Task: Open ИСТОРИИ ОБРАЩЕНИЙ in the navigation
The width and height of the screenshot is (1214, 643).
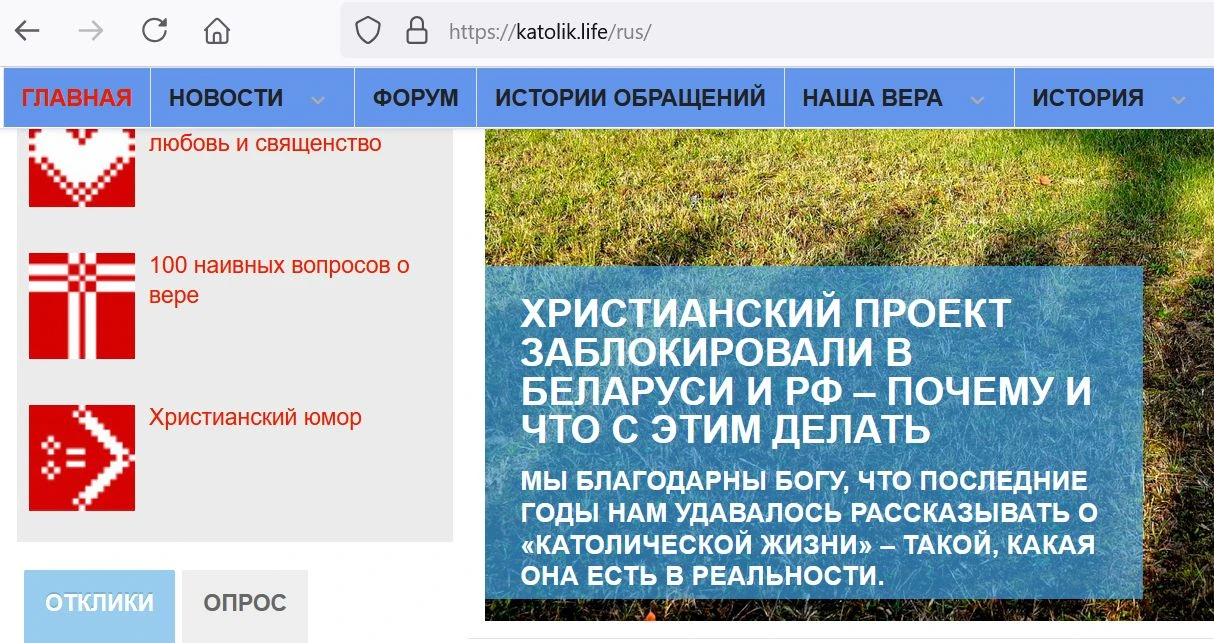Action: (x=630, y=98)
